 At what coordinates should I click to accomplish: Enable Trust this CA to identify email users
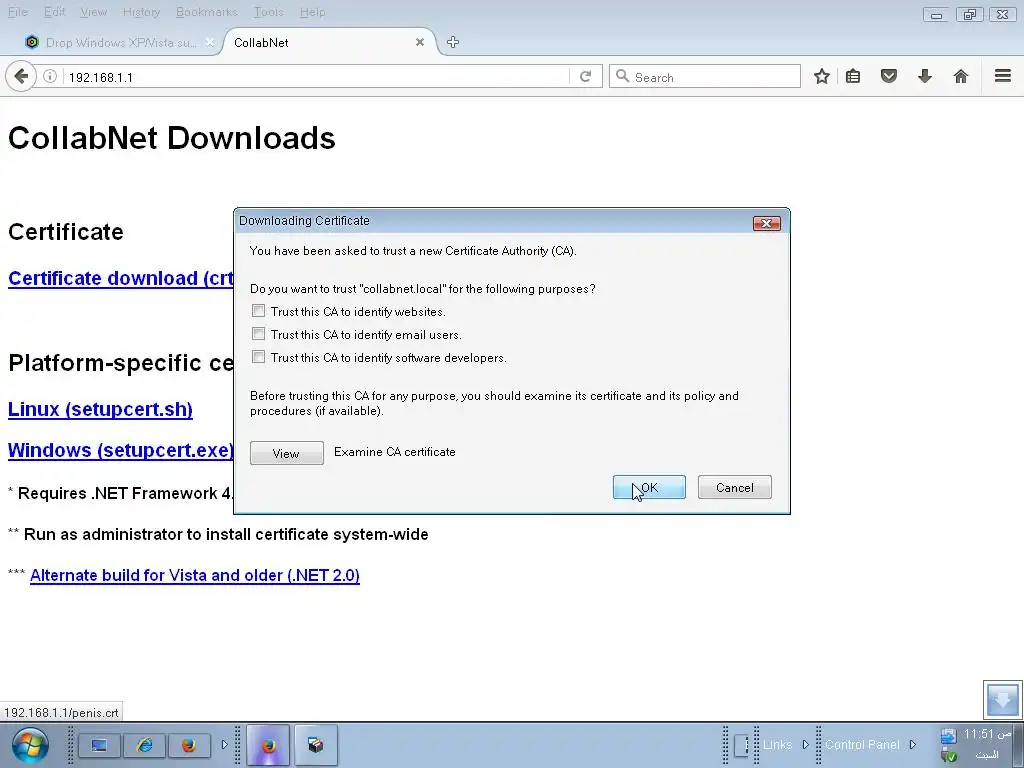coord(259,334)
